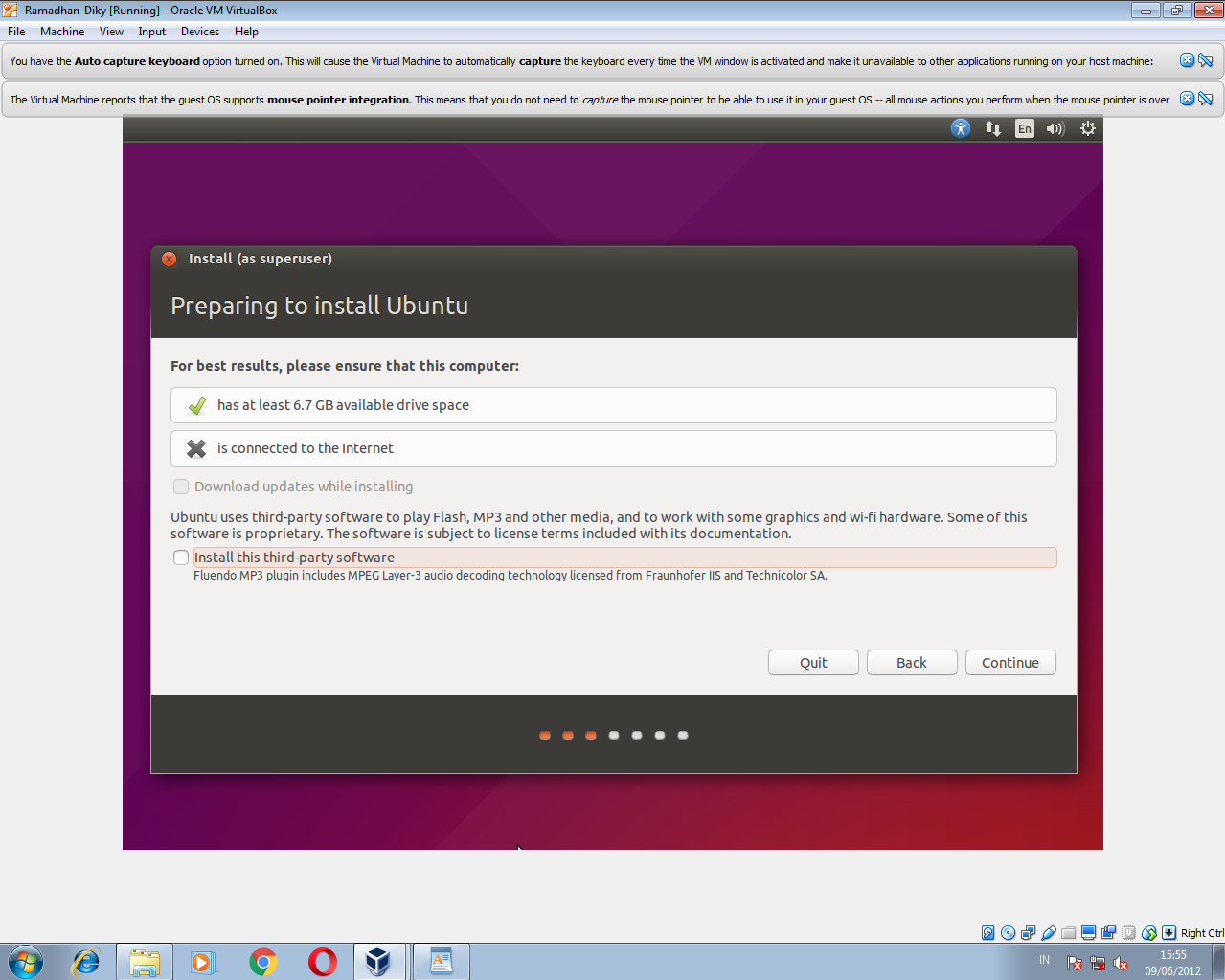Click the network adapters icon in VirtualBox status bar

(1028, 932)
